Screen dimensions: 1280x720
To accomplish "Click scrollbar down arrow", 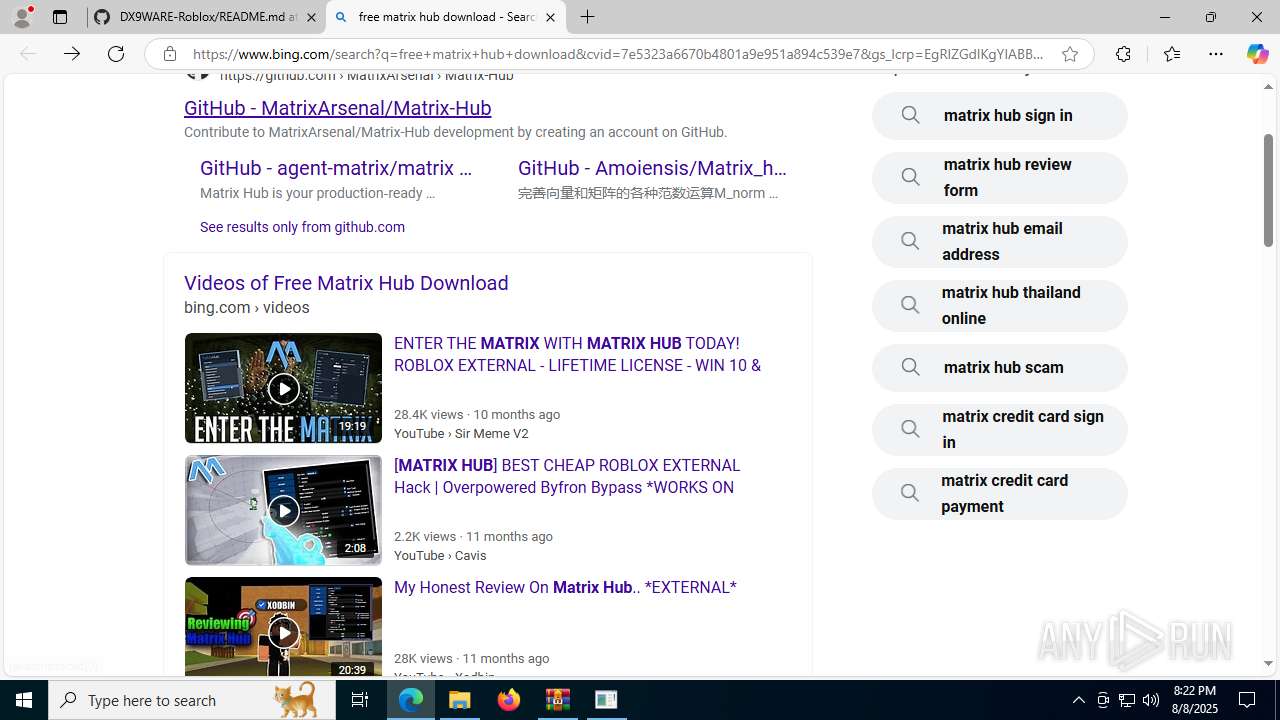I will pos(1268,663).
